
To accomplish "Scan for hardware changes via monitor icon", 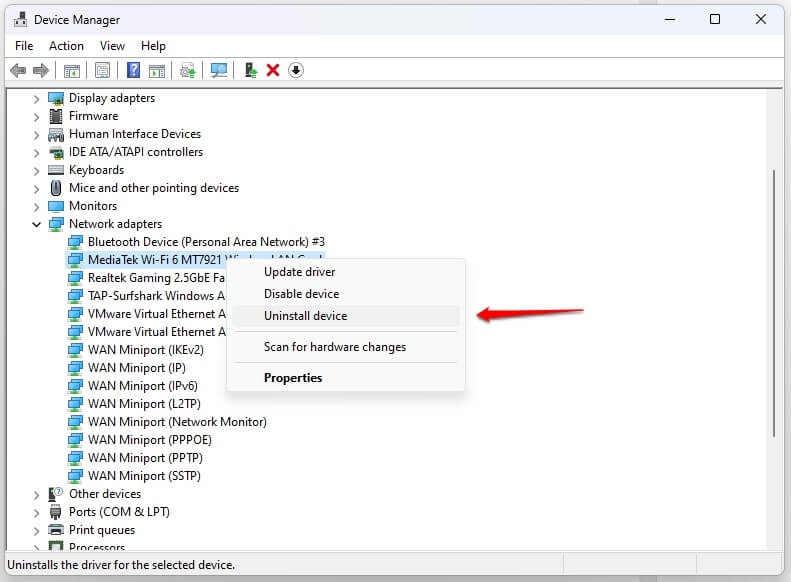I will click(x=219, y=70).
